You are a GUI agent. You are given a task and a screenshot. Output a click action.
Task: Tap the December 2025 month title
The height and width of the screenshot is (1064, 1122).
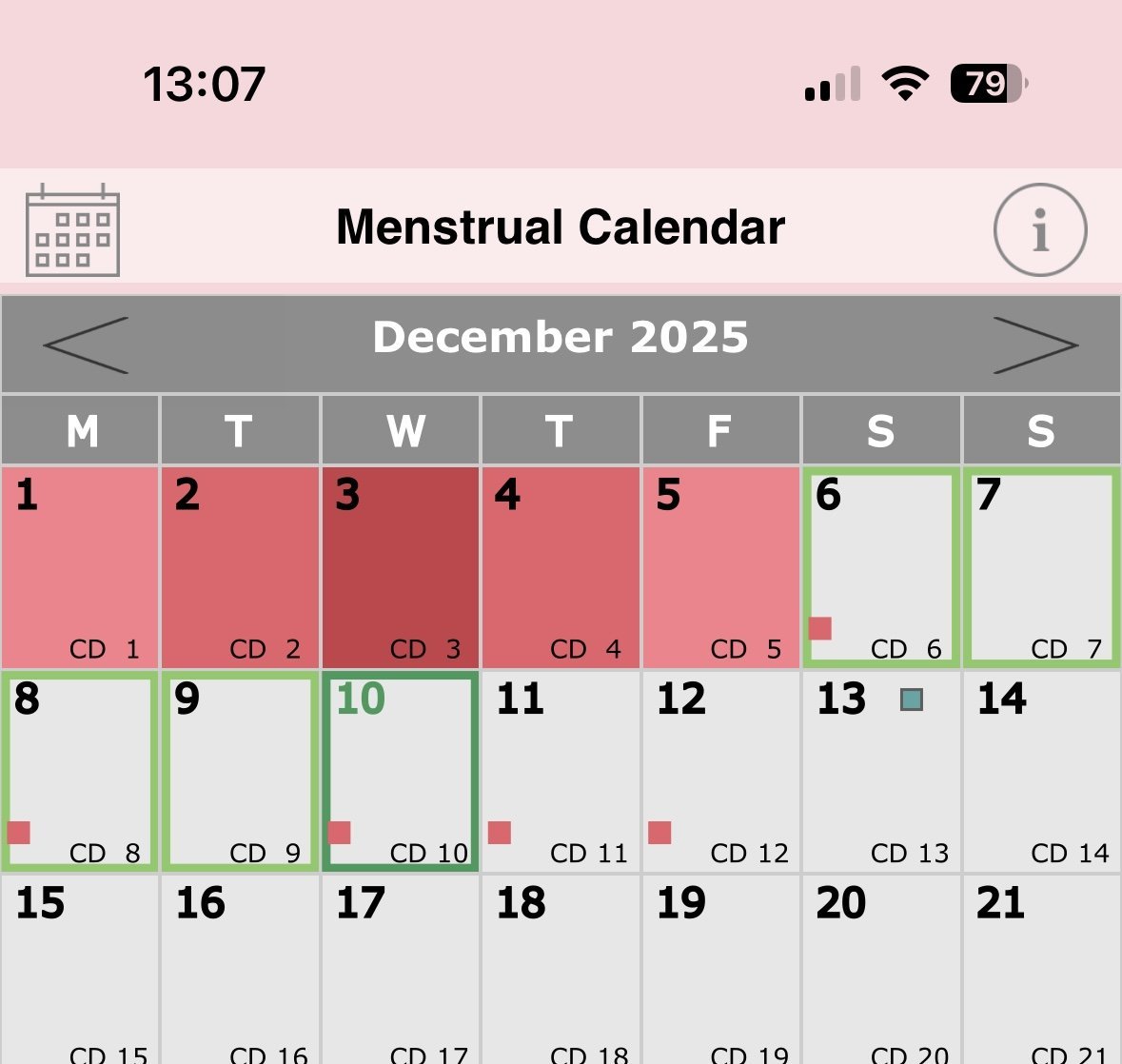[561, 338]
